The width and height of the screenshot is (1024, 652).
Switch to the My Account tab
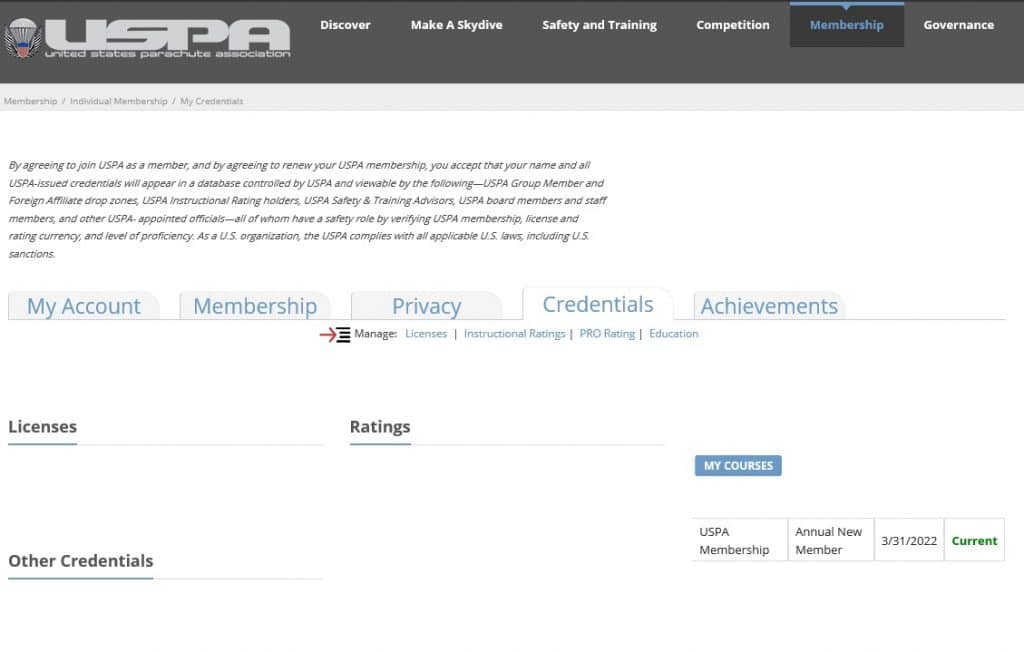[84, 306]
